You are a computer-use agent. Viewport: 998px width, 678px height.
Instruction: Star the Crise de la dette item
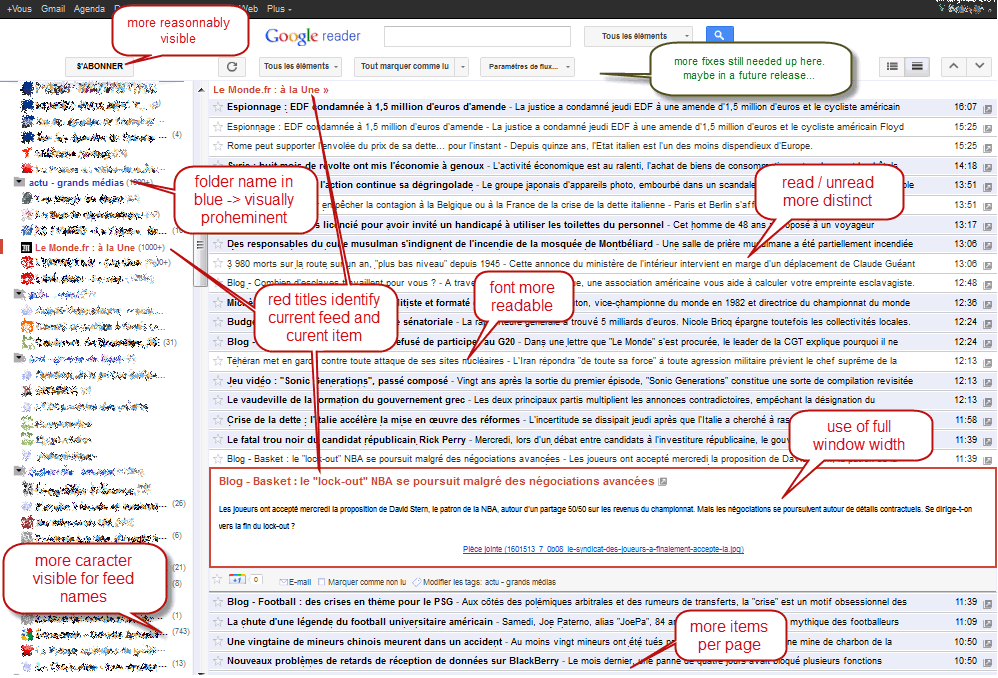point(218,420)
